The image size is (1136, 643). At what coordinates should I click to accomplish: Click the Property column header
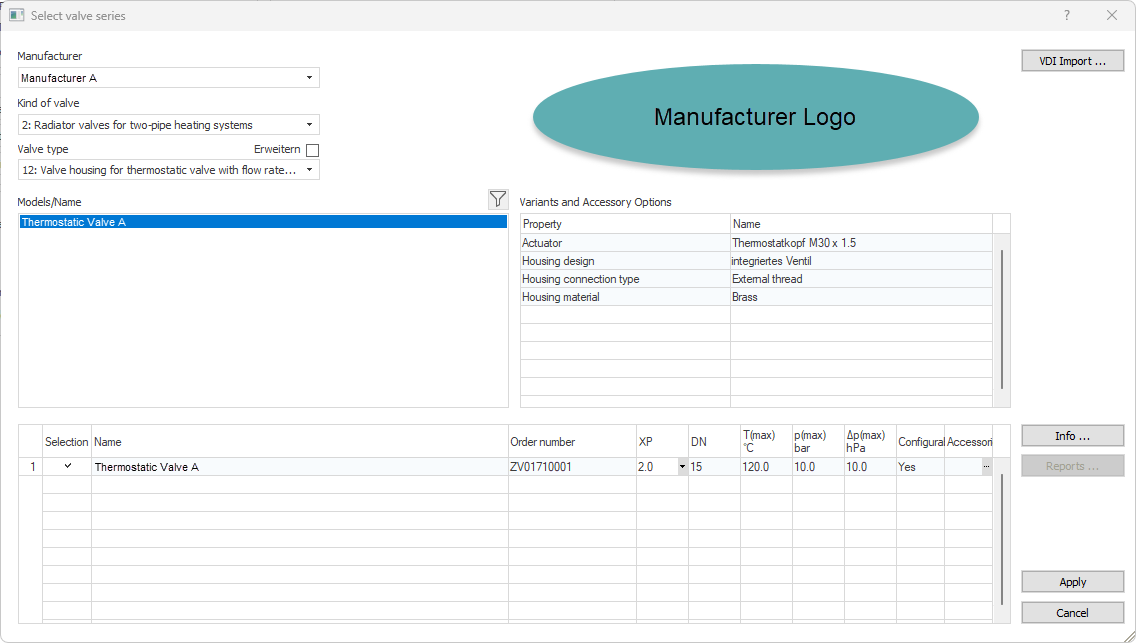(x=625, y=224)
